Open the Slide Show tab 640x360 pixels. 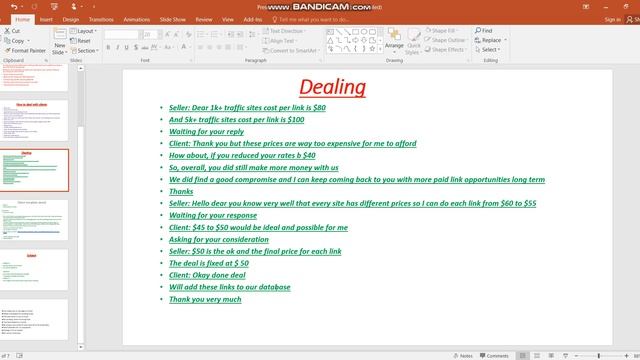(173, 20)
